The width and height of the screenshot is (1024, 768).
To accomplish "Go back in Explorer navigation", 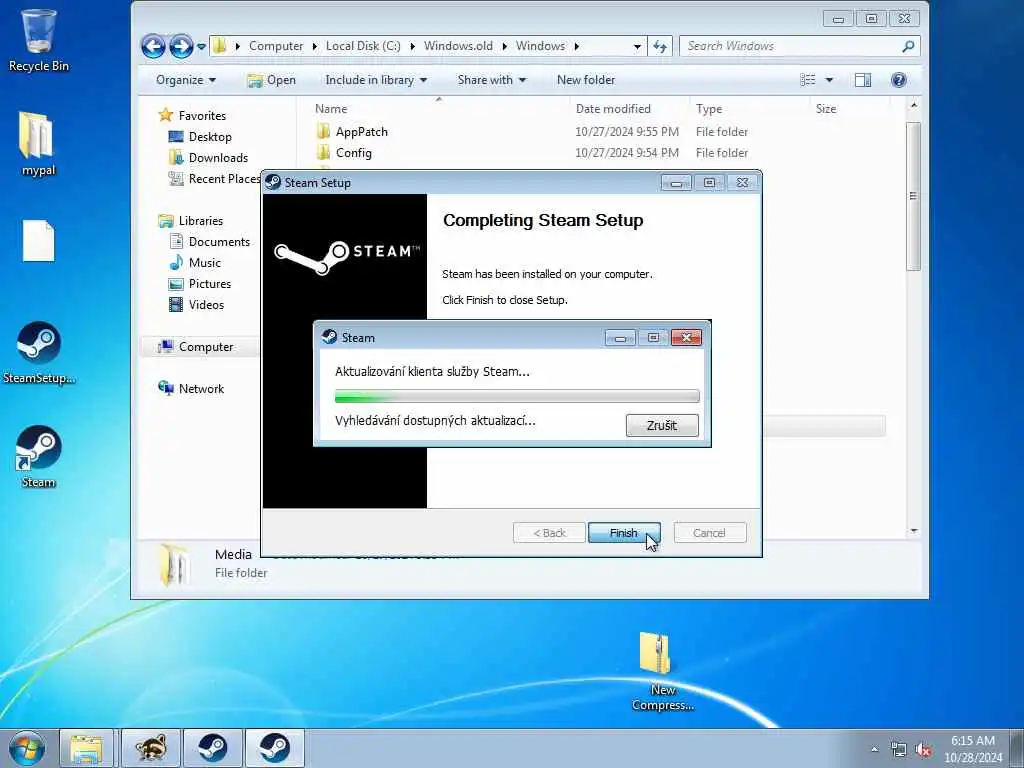I will 153,46.
